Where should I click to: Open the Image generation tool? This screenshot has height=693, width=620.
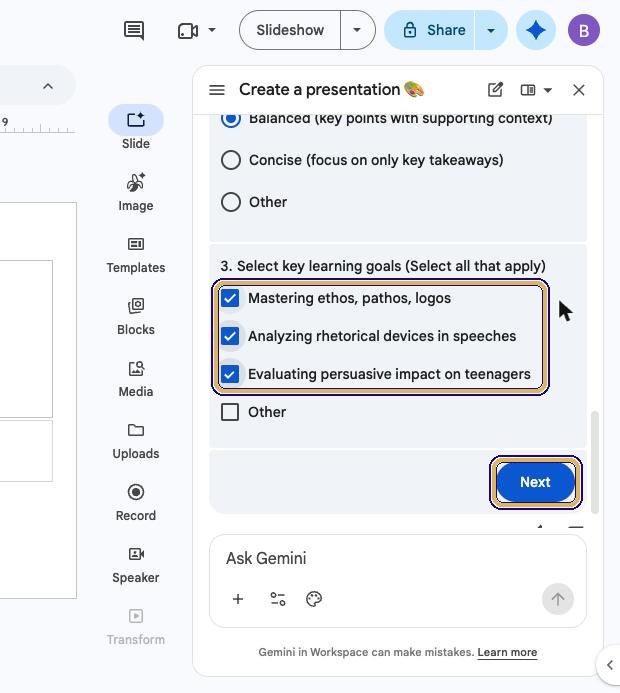[136, 192]
